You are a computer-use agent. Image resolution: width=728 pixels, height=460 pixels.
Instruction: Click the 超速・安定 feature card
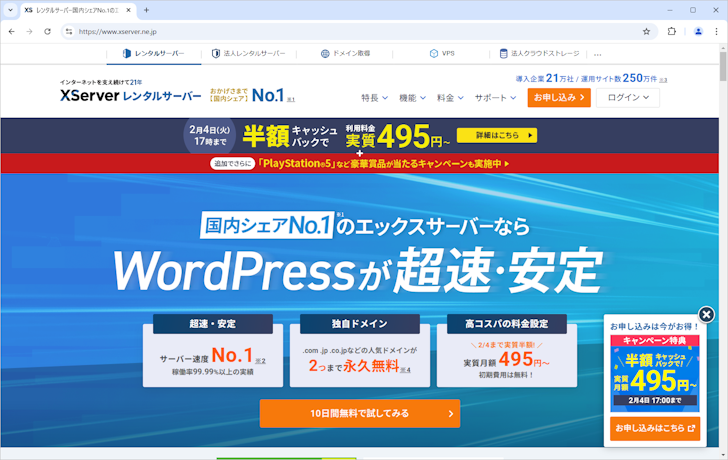click(x=213, y=350)
